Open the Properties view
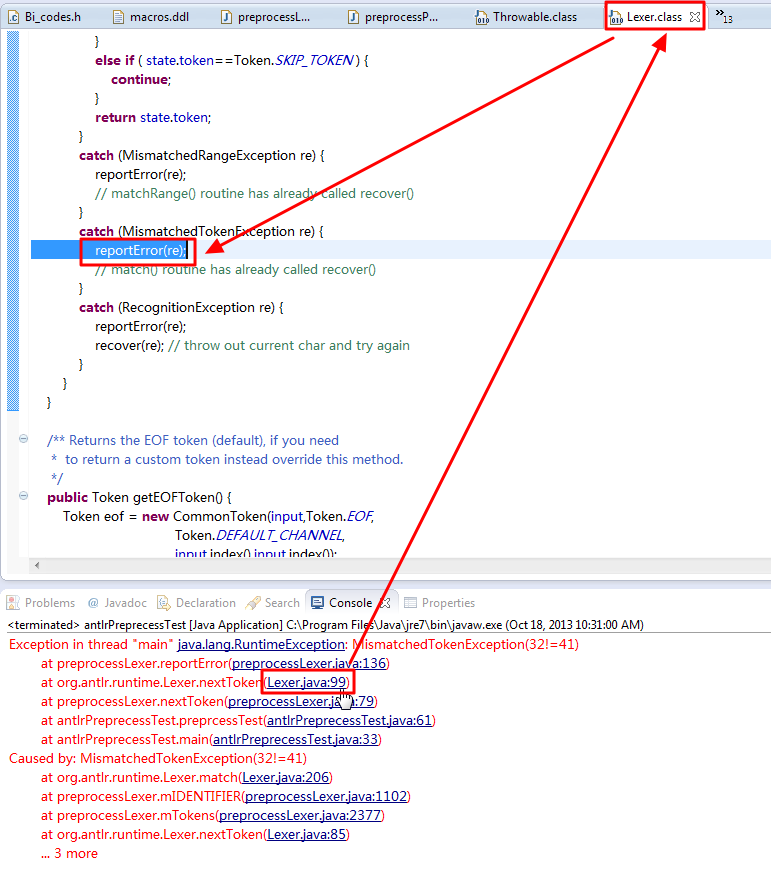This screenshot has width=771, height=872. (x=440, y=603)
